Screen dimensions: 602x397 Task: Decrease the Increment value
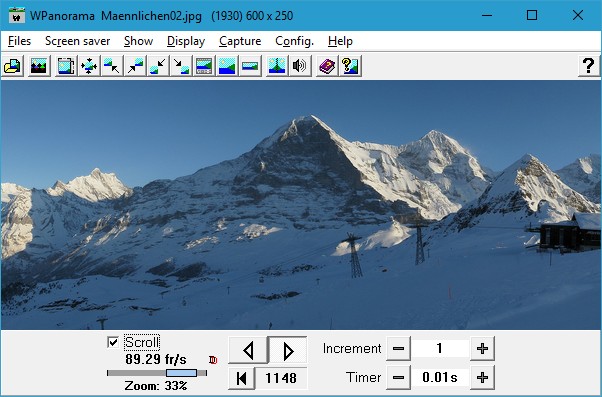[398, 349]
